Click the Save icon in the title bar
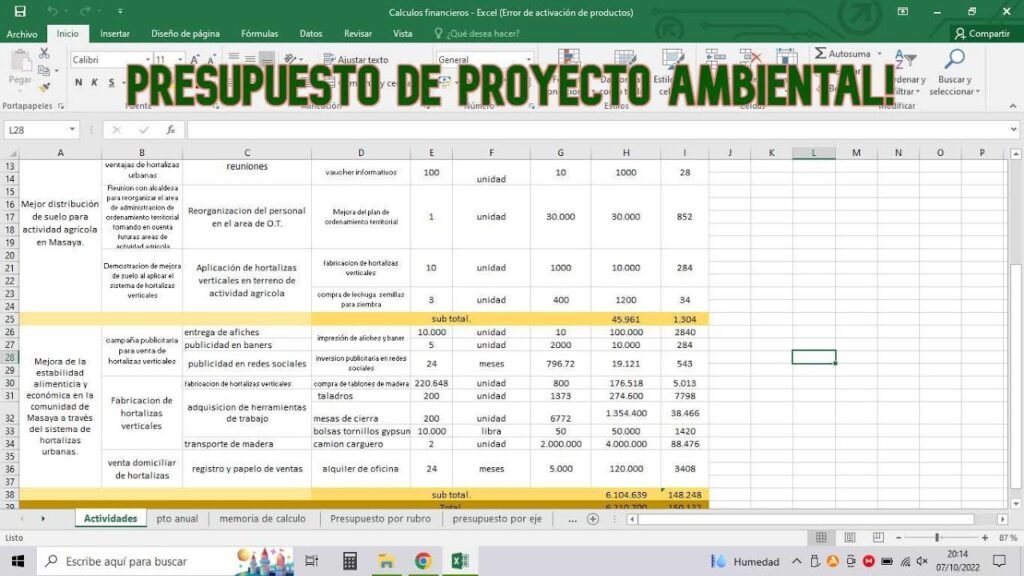Screen dimensions: 1024x576 click(x=19, y=12)
